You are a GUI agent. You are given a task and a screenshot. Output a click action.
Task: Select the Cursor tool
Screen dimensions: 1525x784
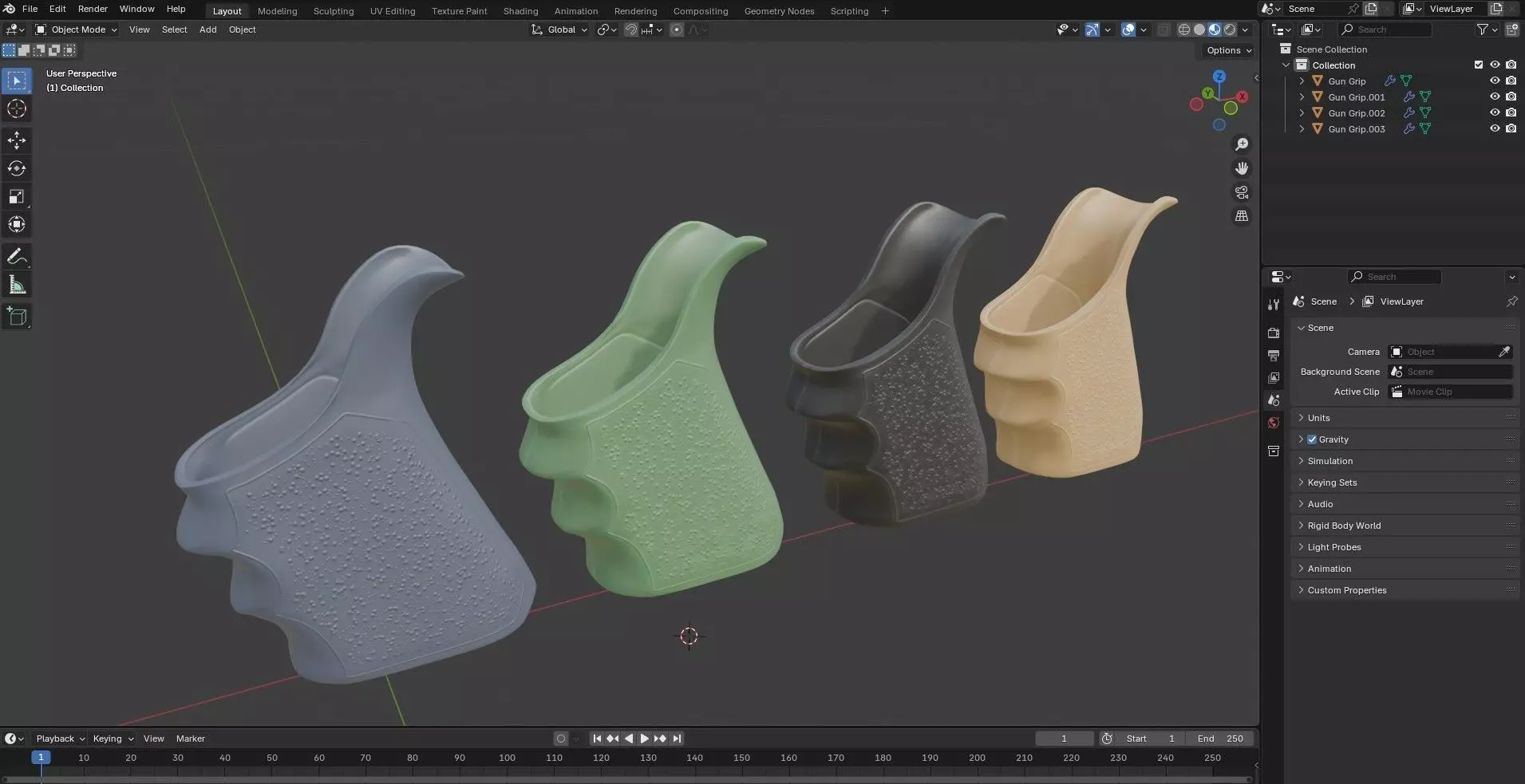[17, 109]
